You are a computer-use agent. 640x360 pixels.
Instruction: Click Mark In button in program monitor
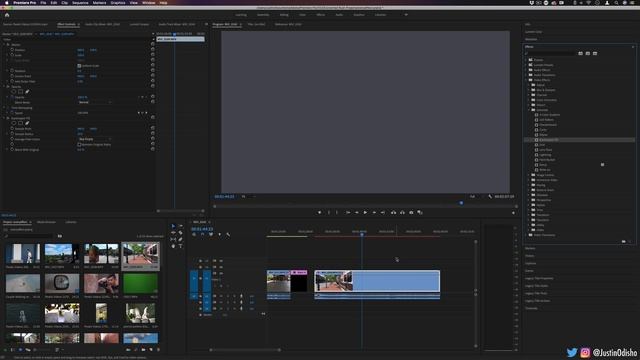click(329, 212)
